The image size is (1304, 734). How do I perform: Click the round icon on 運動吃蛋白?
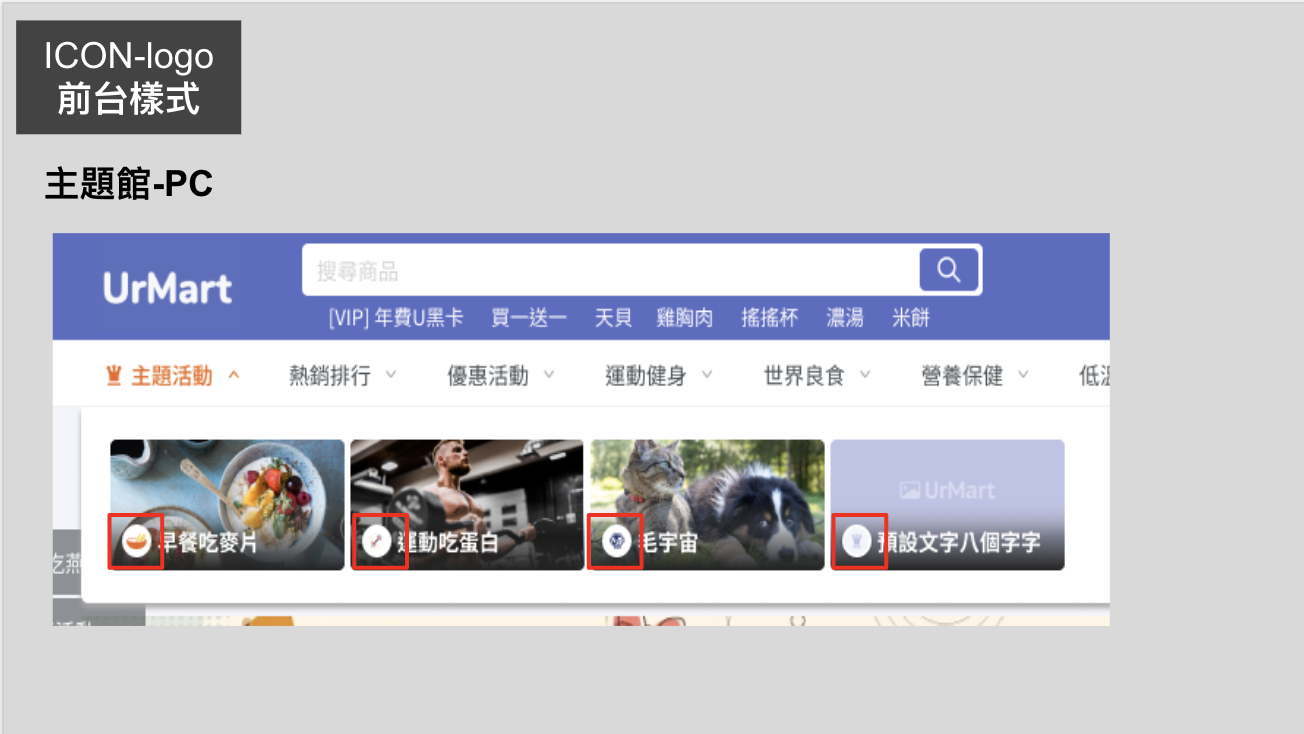[377, 542]
